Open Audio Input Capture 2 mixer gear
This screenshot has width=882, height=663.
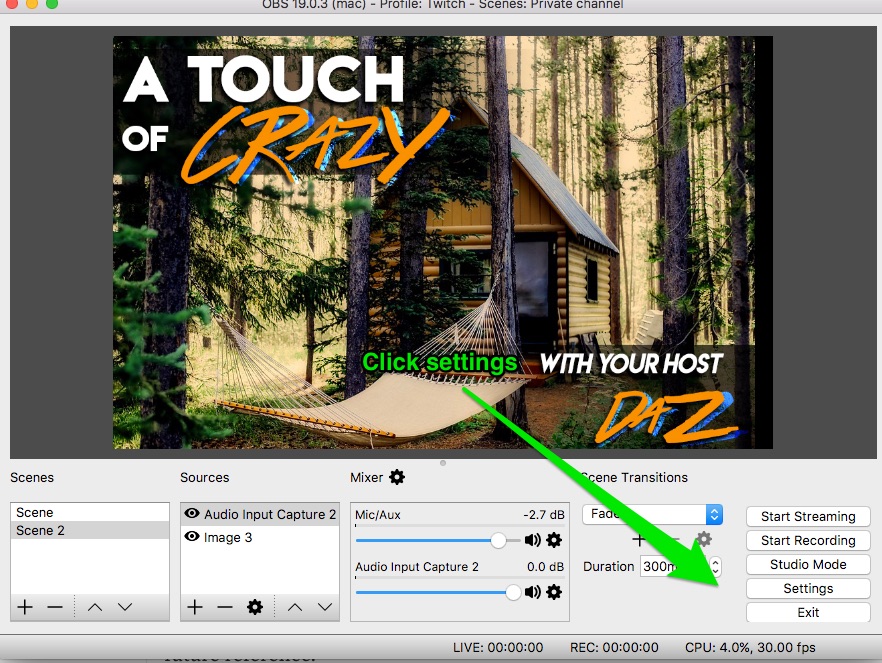554,592
